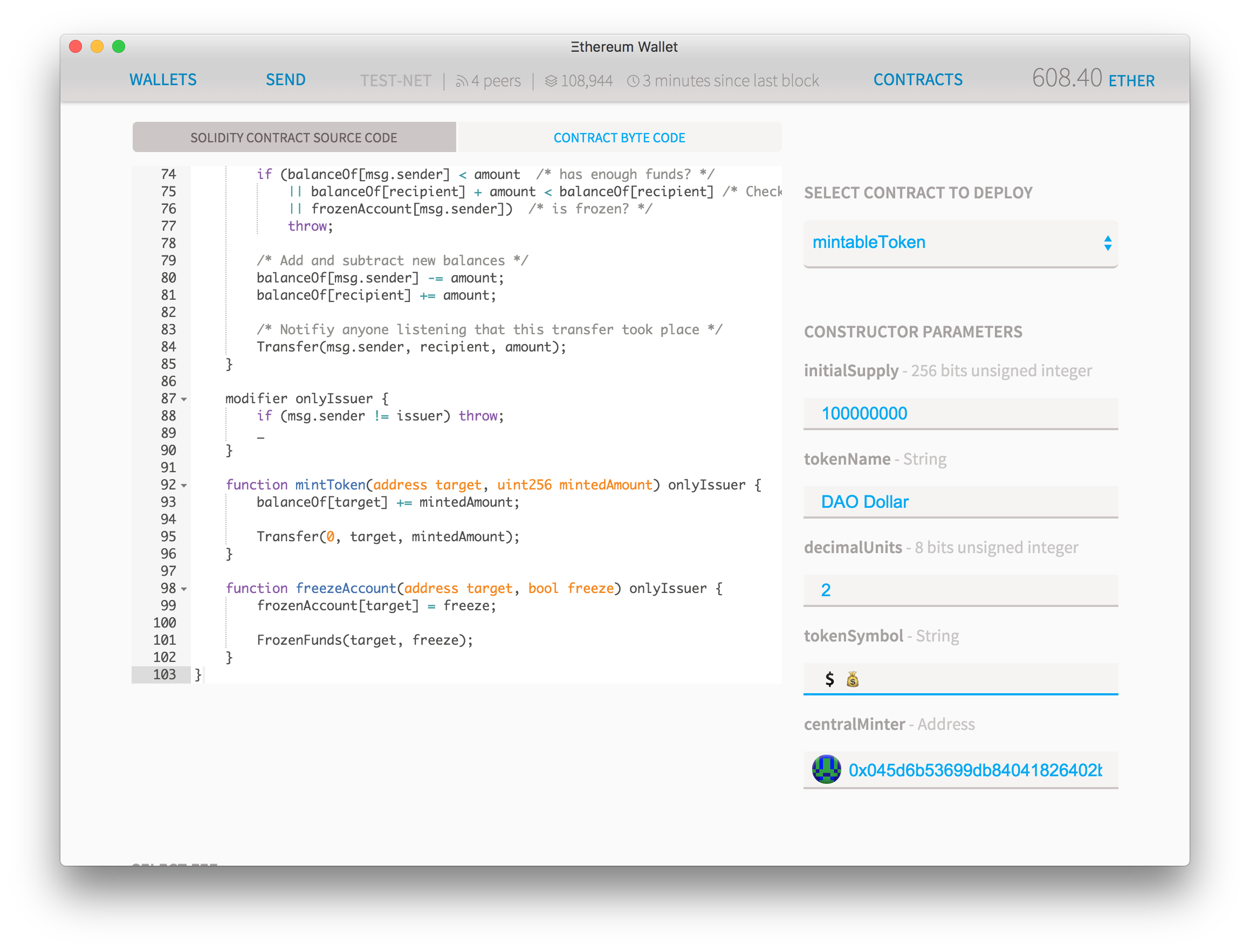Open the Wallets section
The width and height of the screenshot is (1250, 952).
[163, 80]
